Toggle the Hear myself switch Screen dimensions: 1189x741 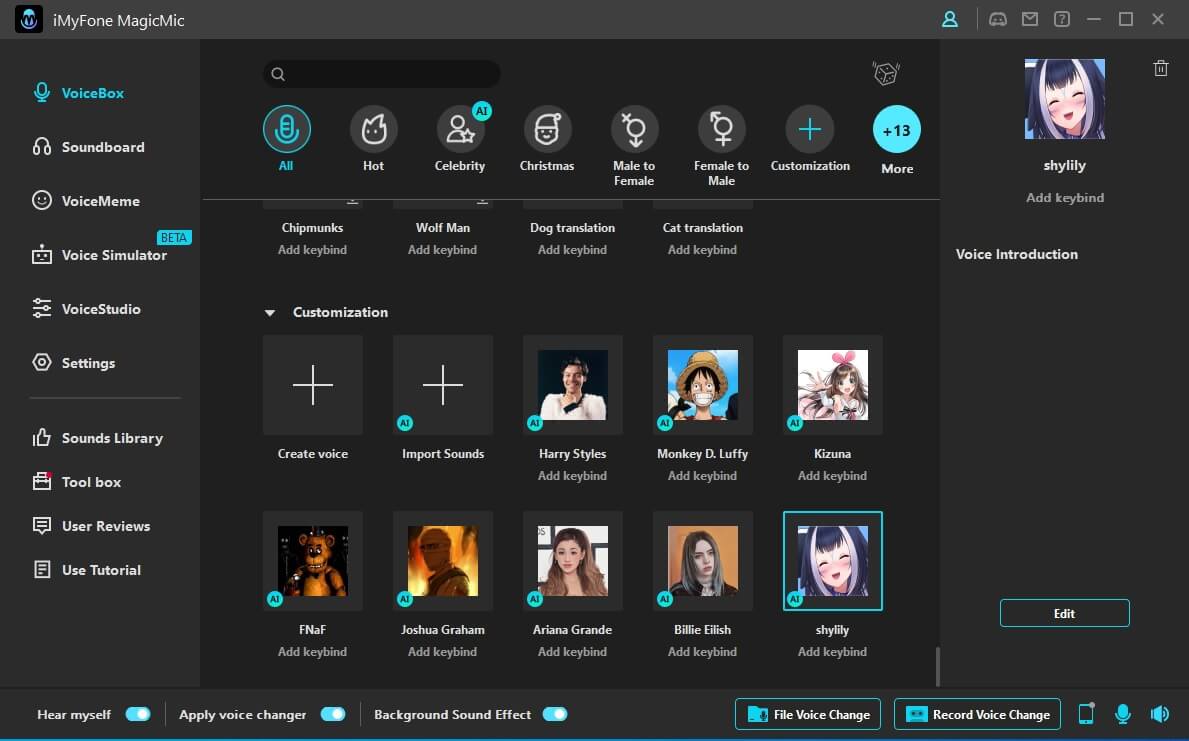138,714
